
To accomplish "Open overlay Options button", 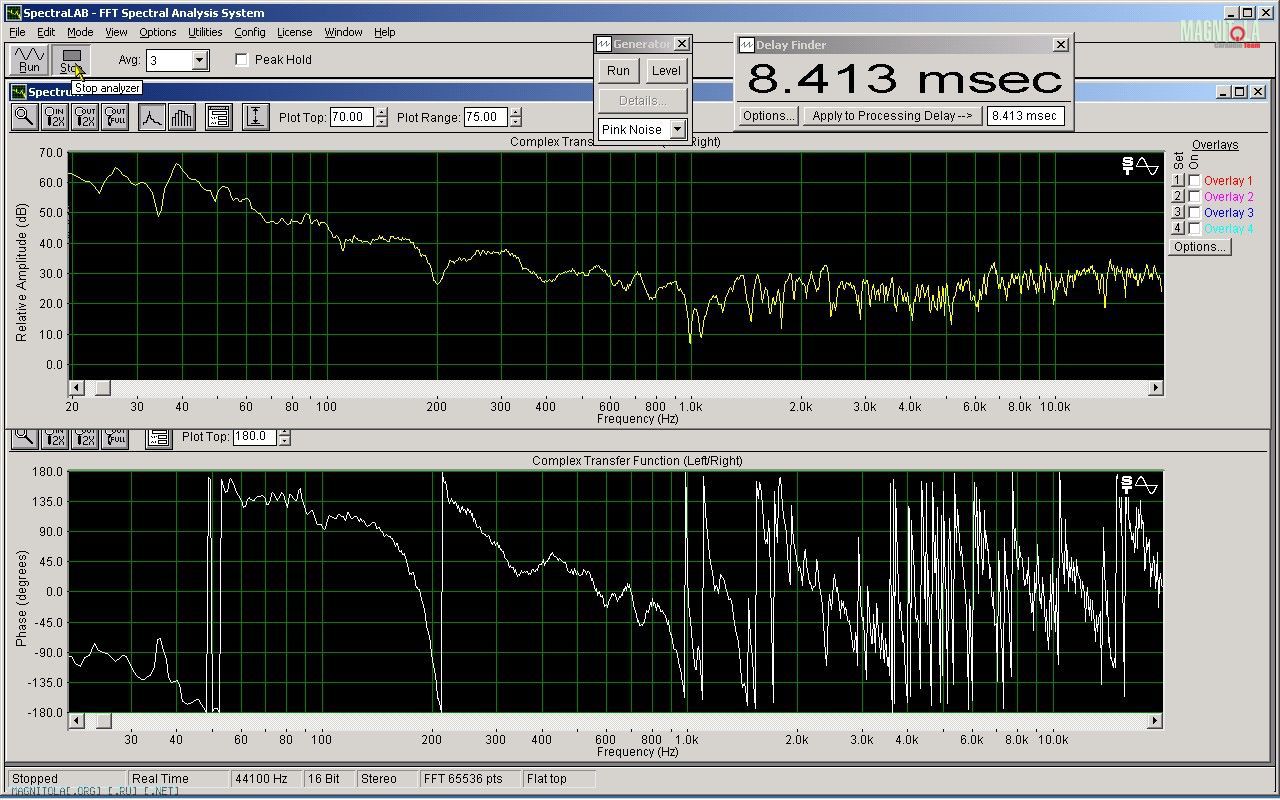I will pos(1200,247).
